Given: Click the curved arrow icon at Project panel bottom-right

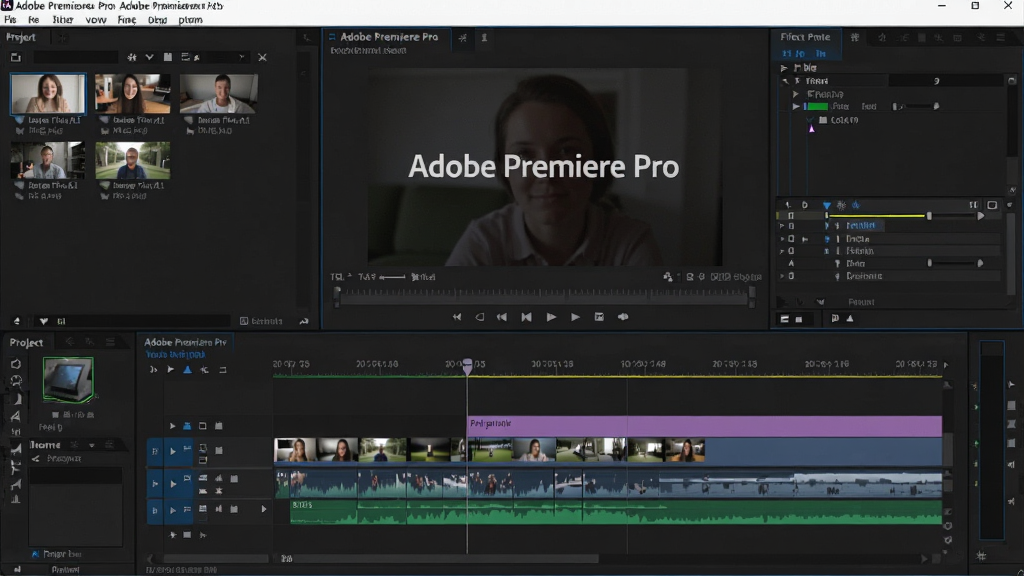Looking at the screenshot, I should tap(304, 321).
